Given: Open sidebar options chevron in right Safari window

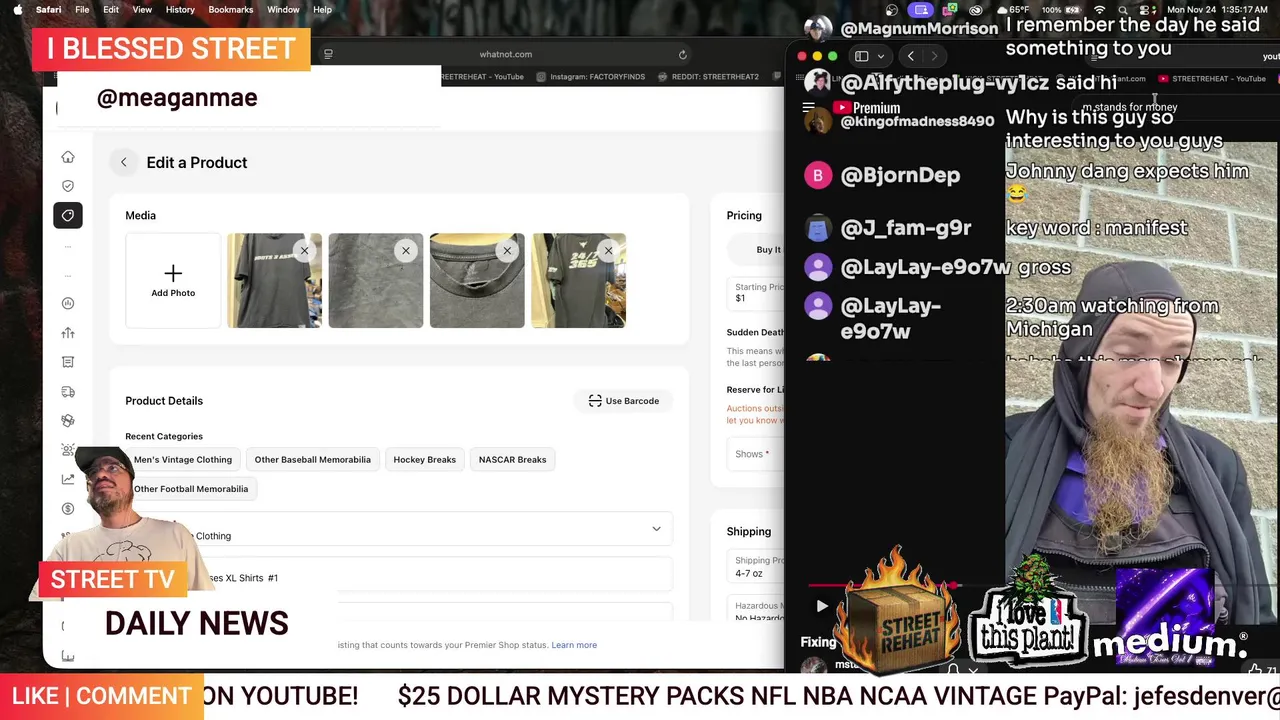Looking at the screenshot, I should pyautogui.click(x=880, y=56).
